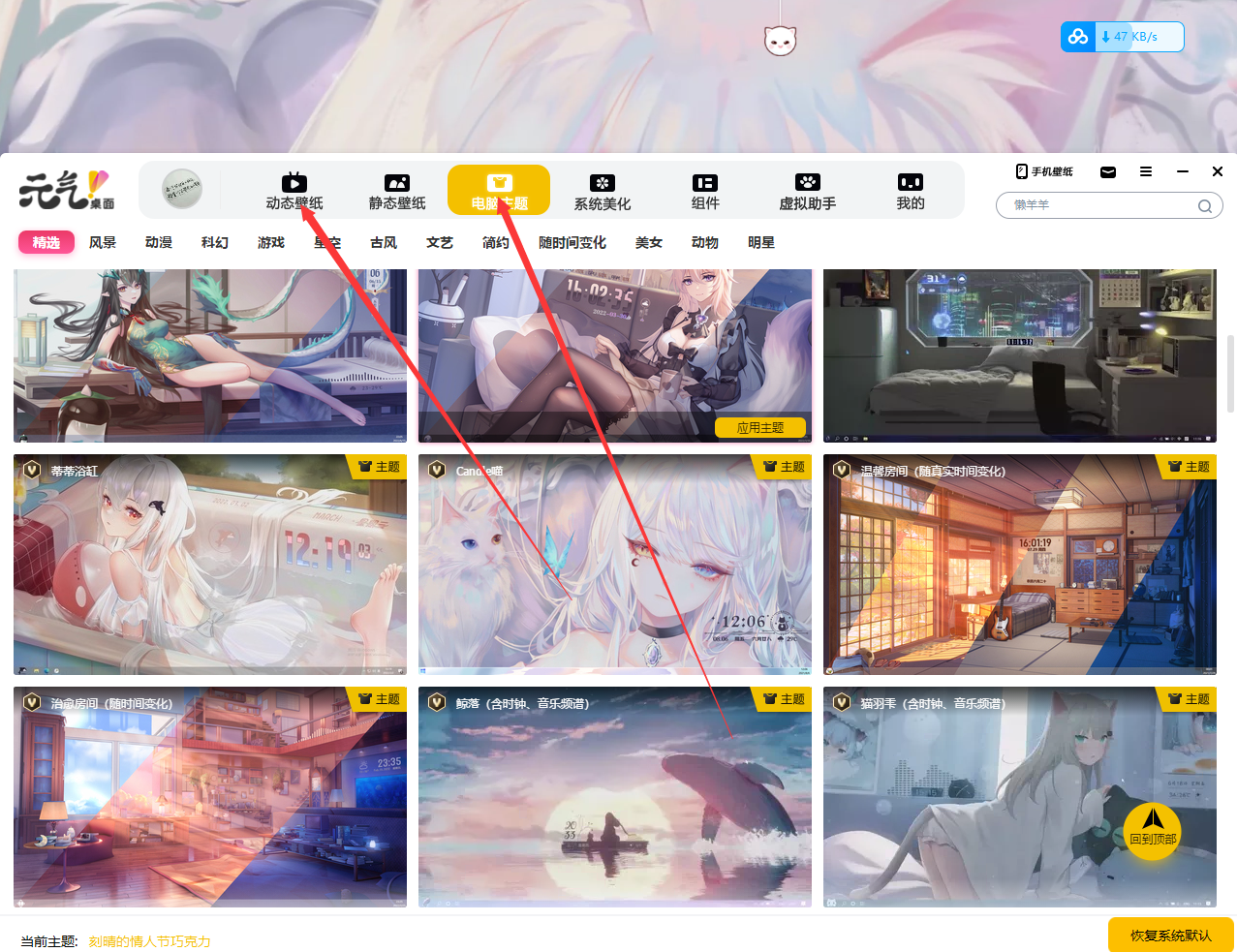Open the 鲸落 whale theme thumbnail
The width and height of the screenshot is (1237, 952).
614,797
